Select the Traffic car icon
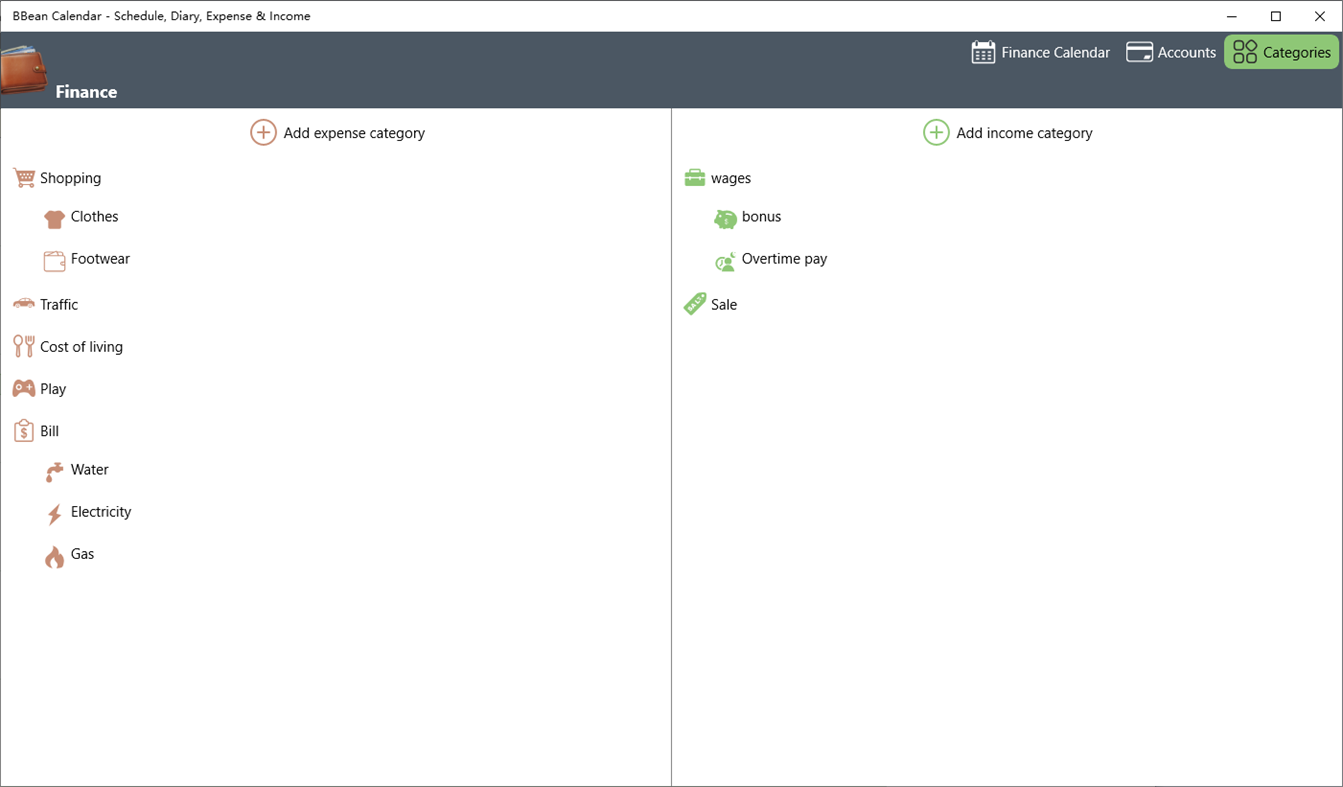Viewport: 1343px width, 787px height. coord(22,303)
